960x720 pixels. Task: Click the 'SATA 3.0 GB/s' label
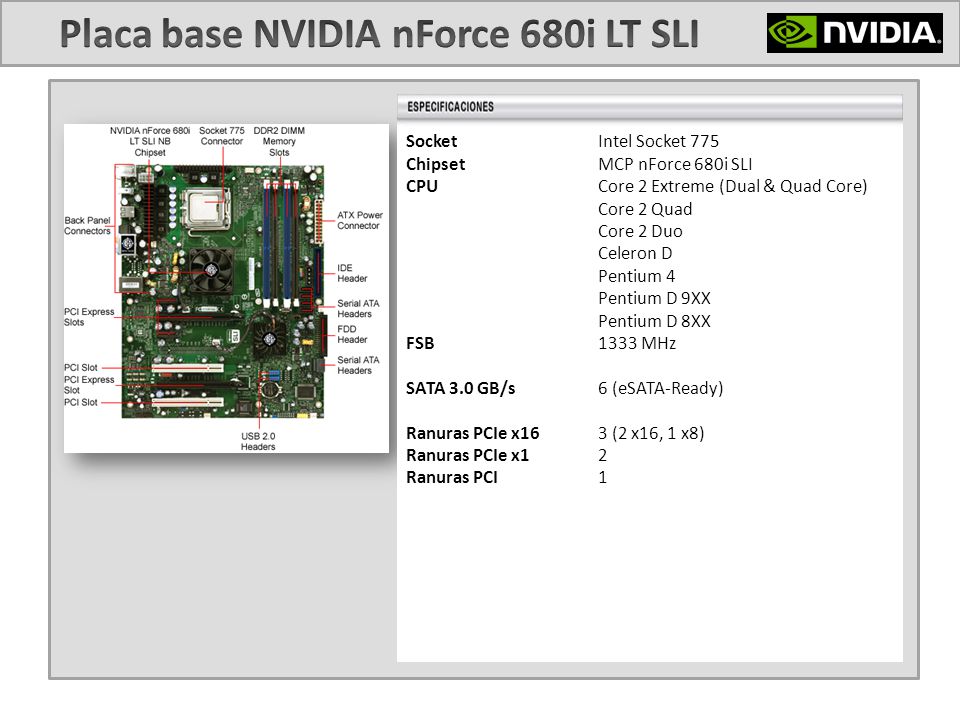point(460,388)
